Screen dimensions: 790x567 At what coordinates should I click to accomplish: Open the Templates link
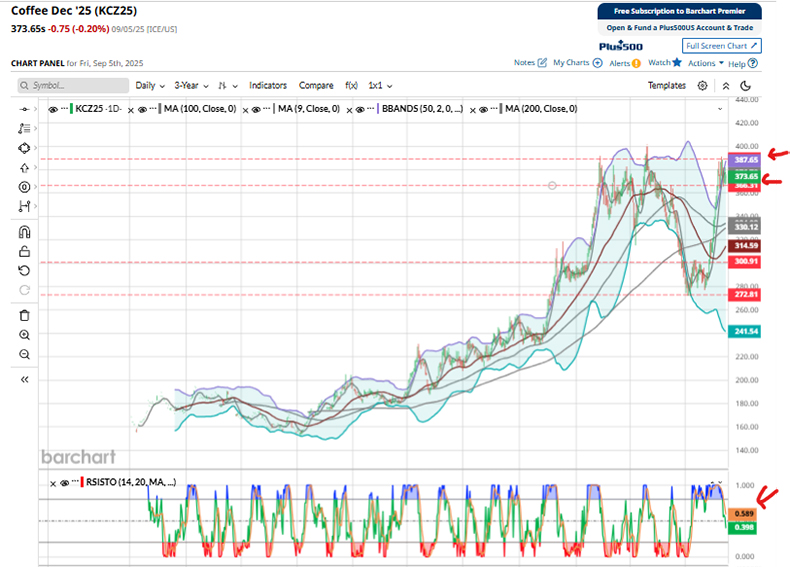pos(666,86)
